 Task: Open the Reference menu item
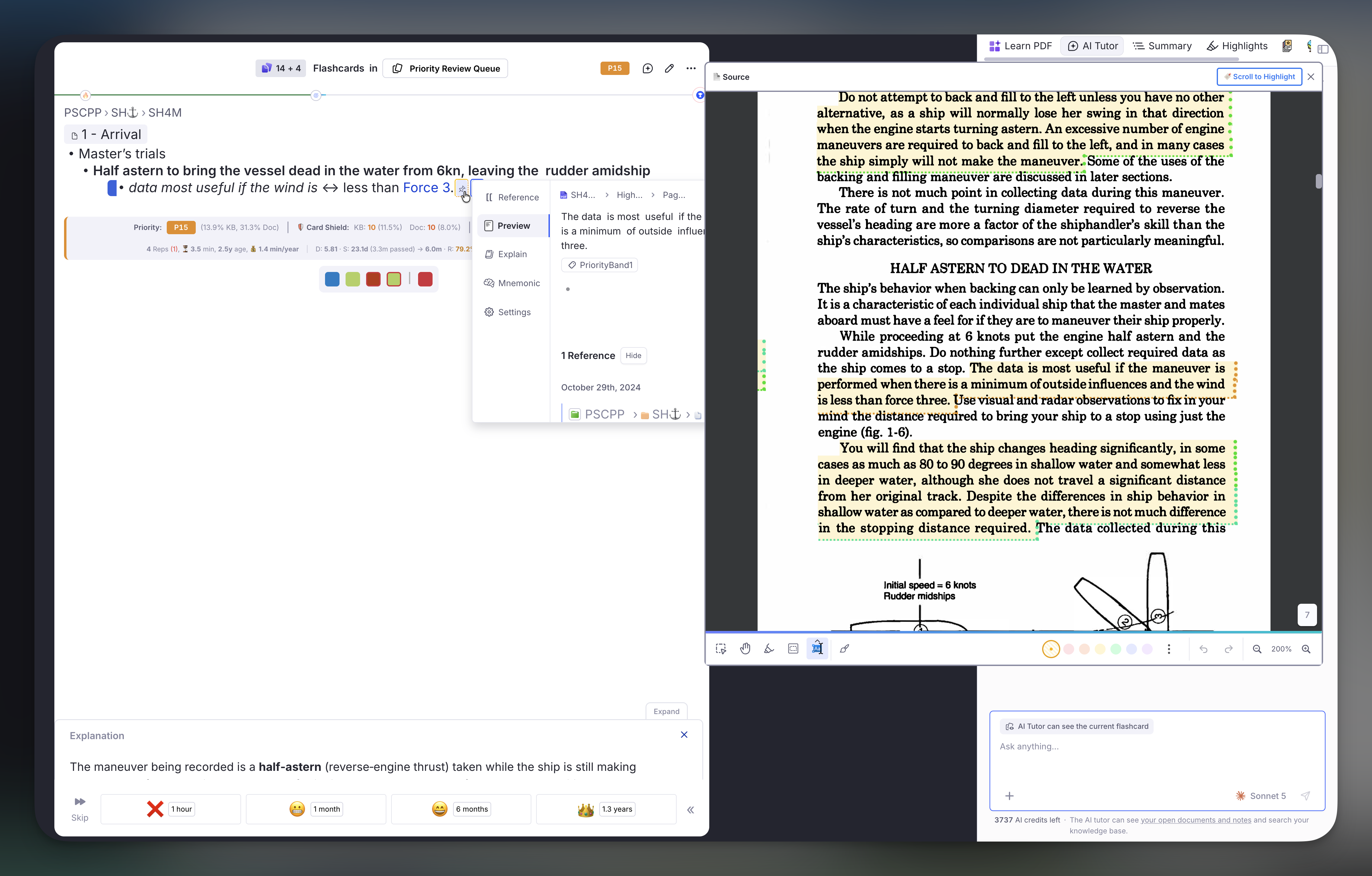(x=512, y=197)
